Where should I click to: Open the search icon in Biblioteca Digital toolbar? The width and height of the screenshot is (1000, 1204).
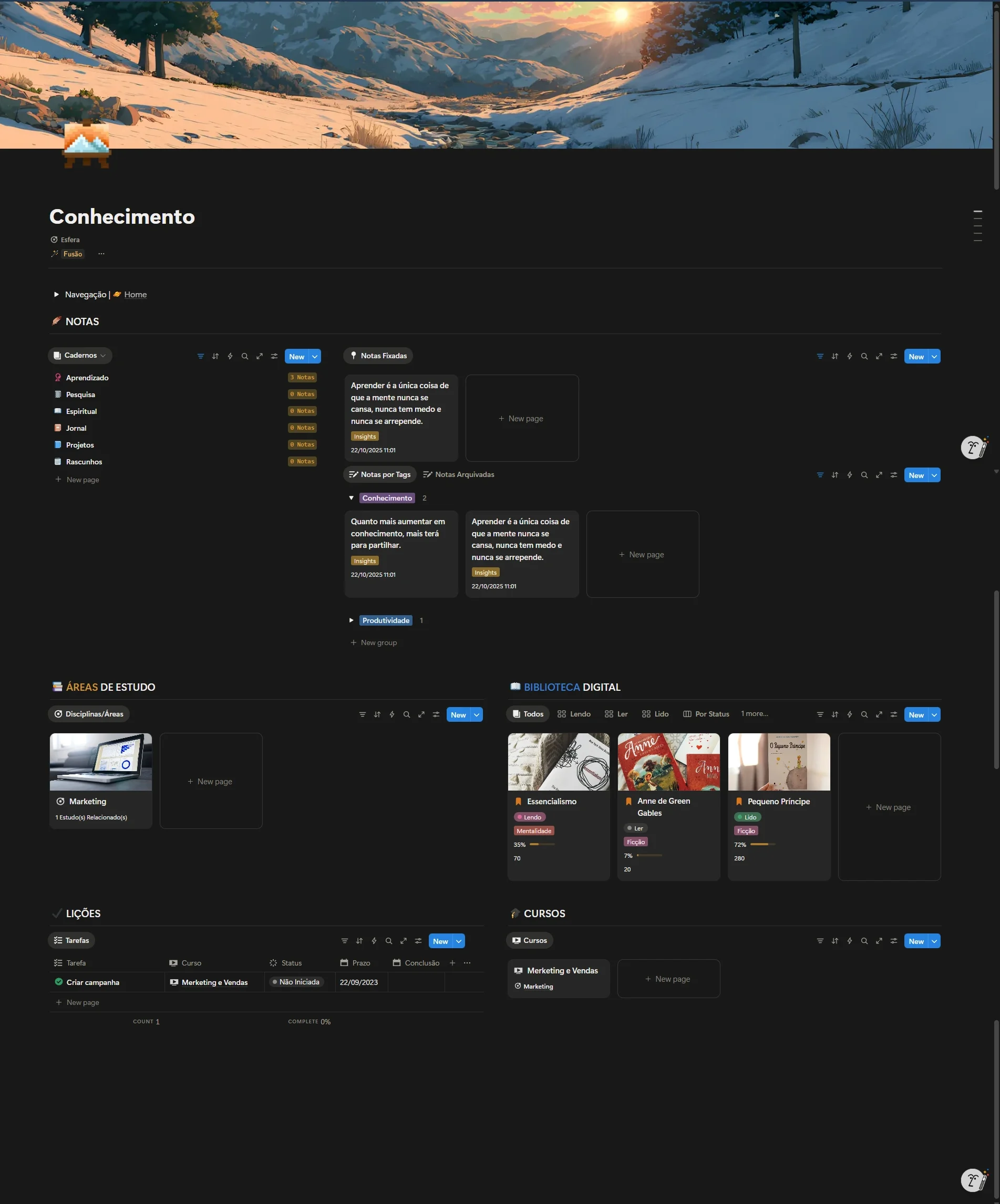pos(864,715)
